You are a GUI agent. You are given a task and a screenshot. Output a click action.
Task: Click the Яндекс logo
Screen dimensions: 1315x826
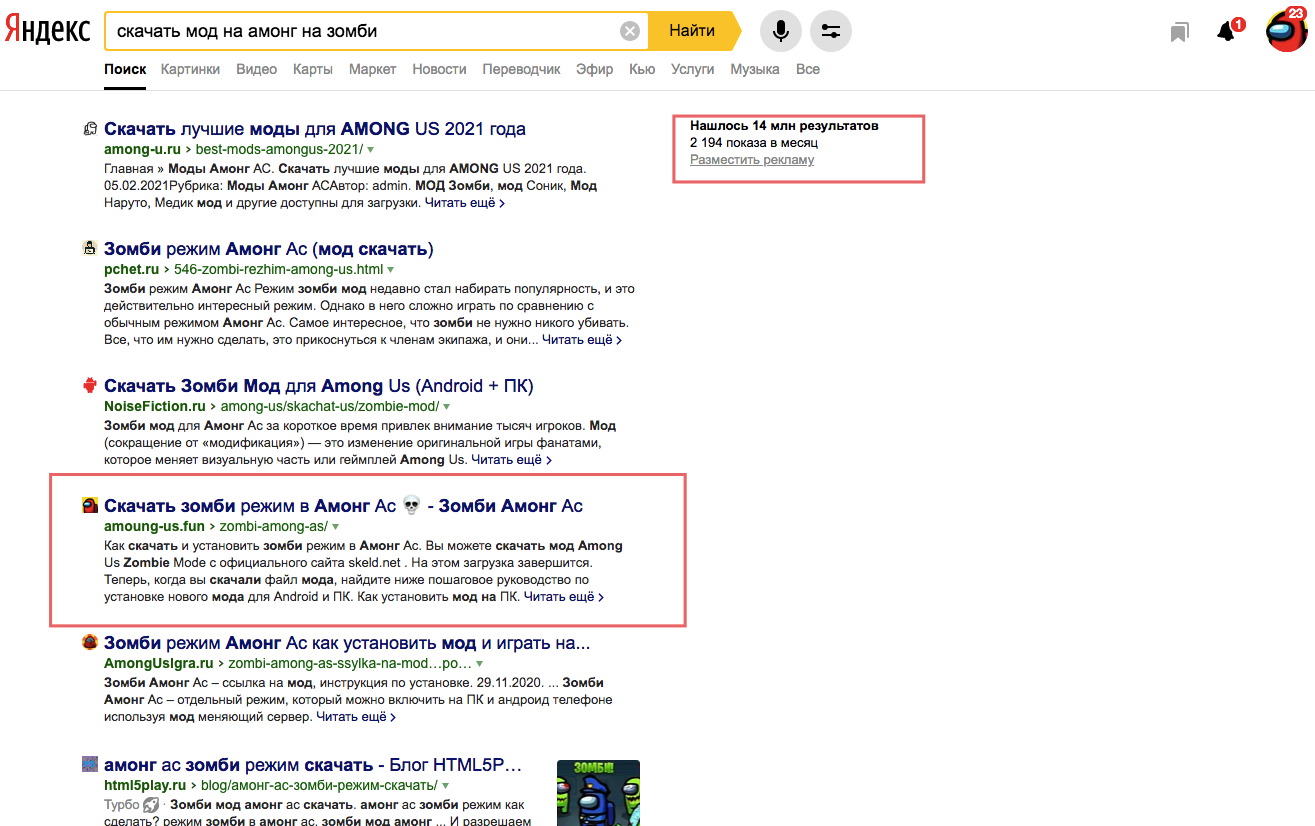47,30
